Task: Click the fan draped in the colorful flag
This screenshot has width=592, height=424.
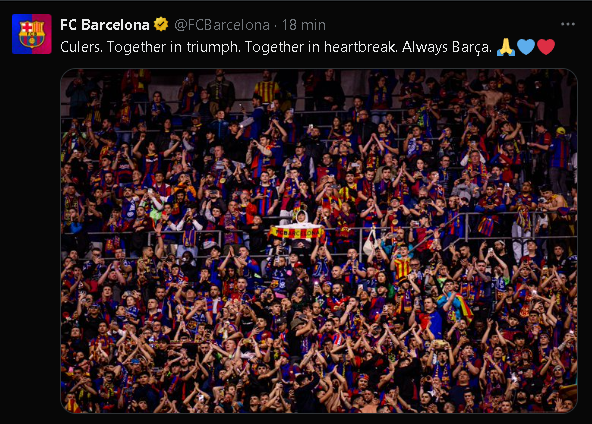Action: tap(458, 306)
